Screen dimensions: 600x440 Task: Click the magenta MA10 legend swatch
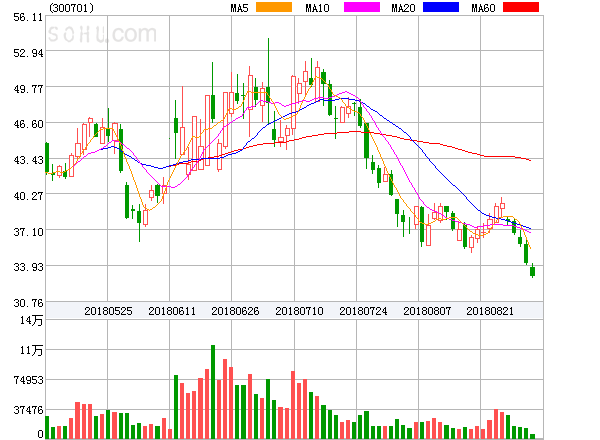(362, 7)
